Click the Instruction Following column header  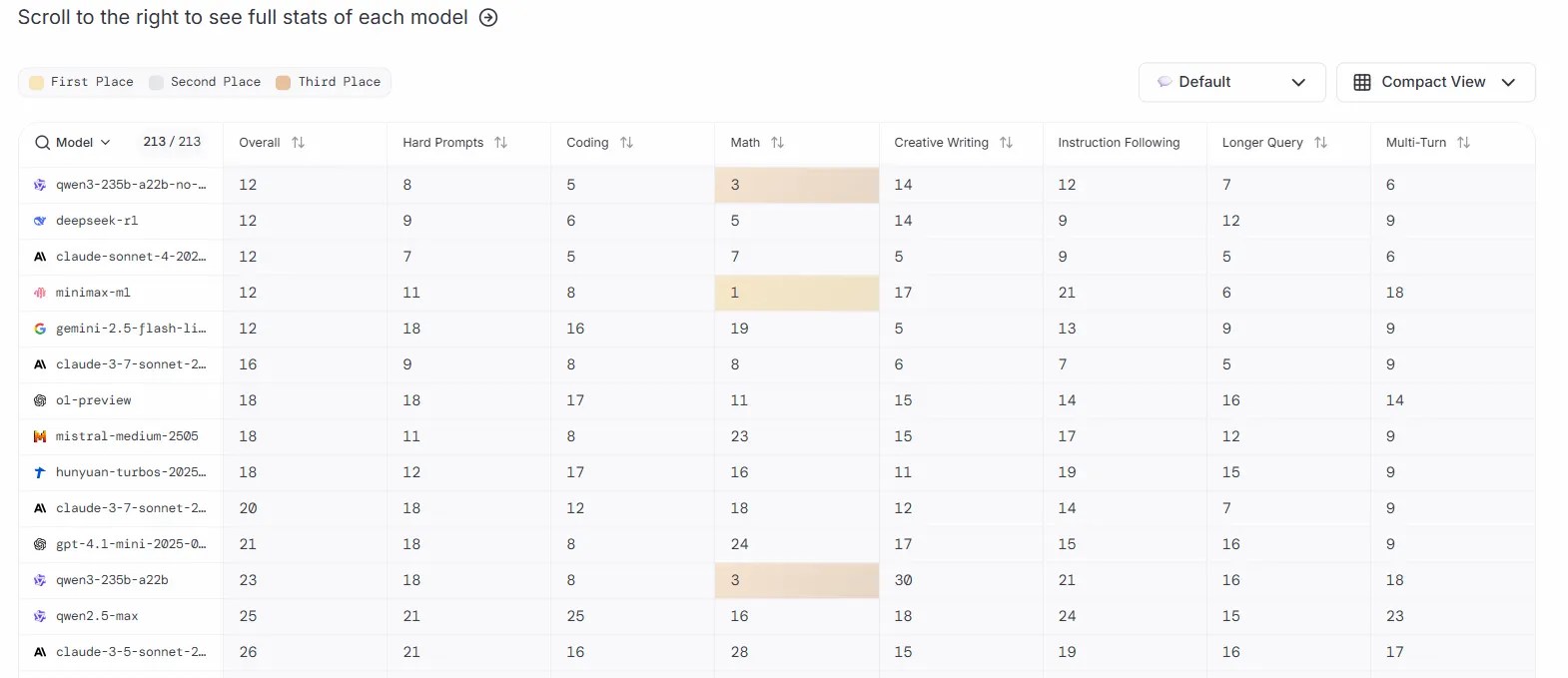pos(1119,143)
